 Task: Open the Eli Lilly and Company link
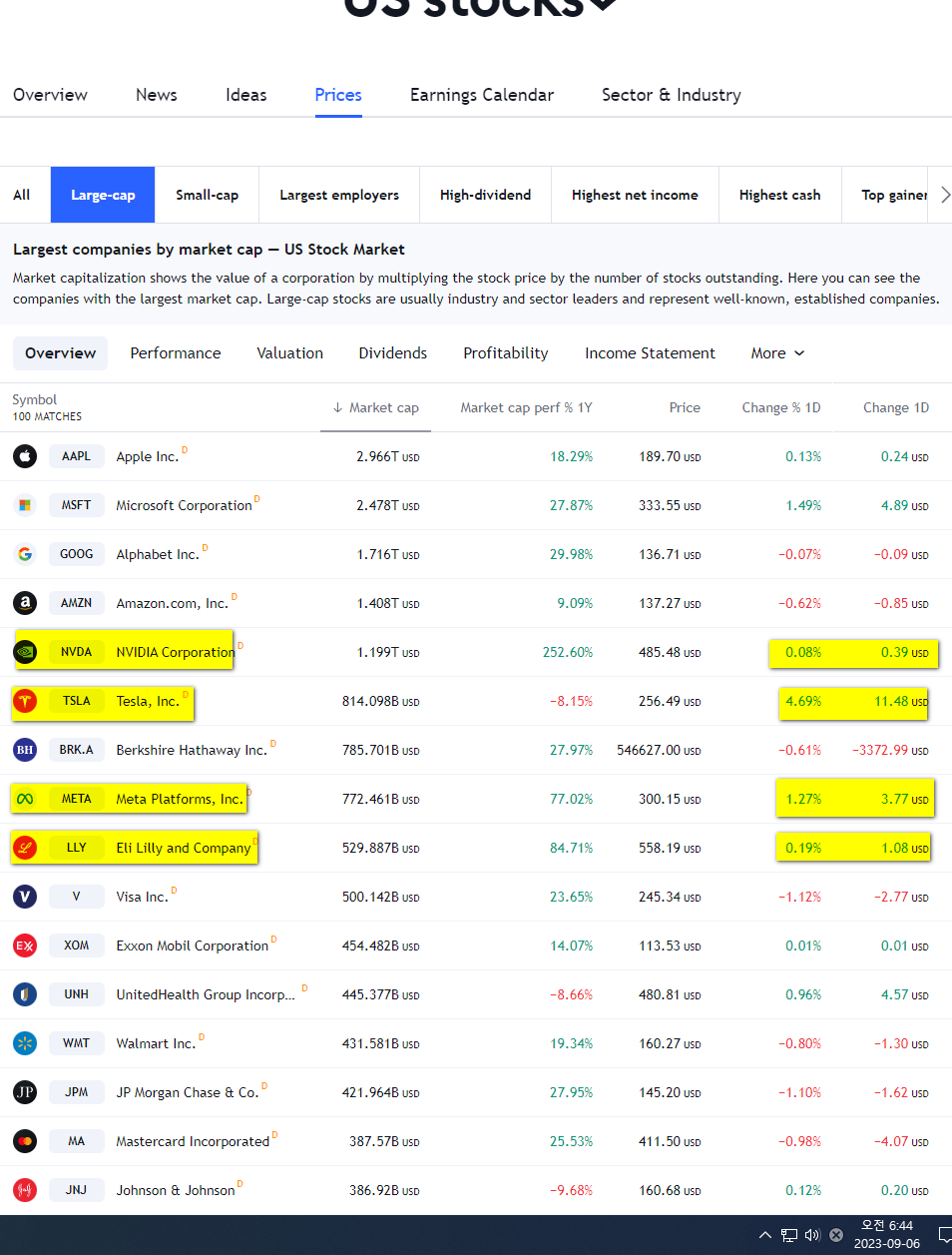pyautogui.click(x=184, y=848)
